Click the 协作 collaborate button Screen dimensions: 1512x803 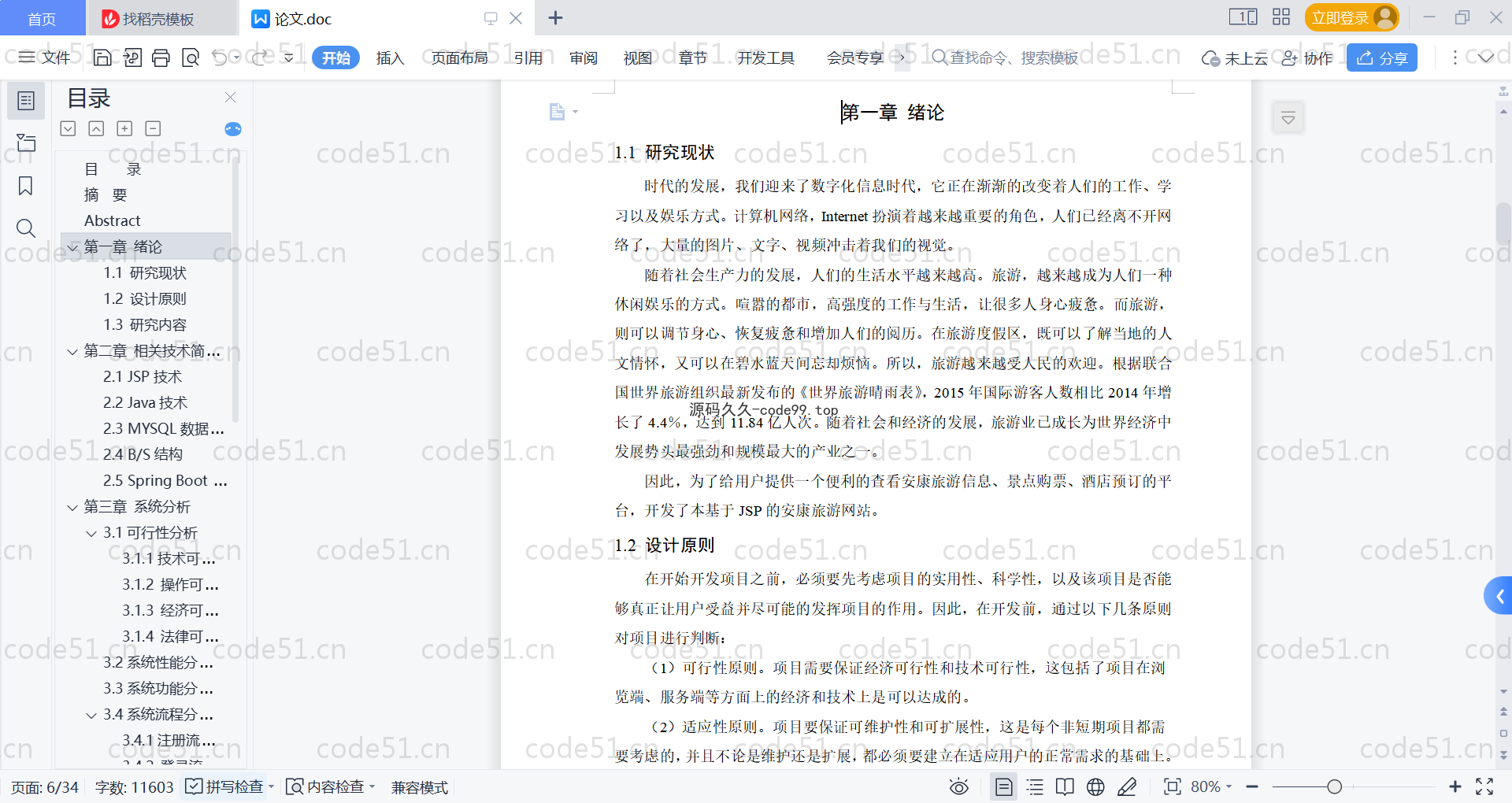pyautogui.click(x=1307, y=57)
